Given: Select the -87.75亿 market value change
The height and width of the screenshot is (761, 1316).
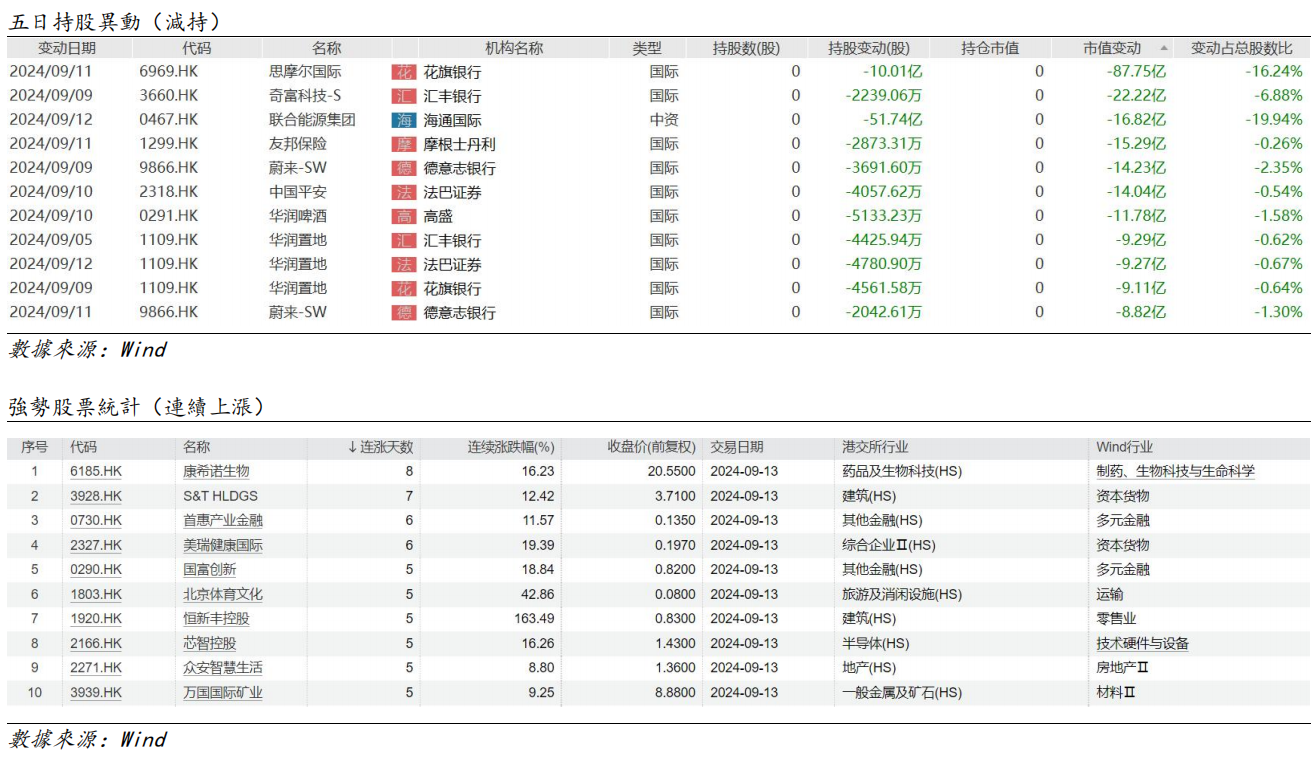Looking at the screenshot, I should 1137,72.
